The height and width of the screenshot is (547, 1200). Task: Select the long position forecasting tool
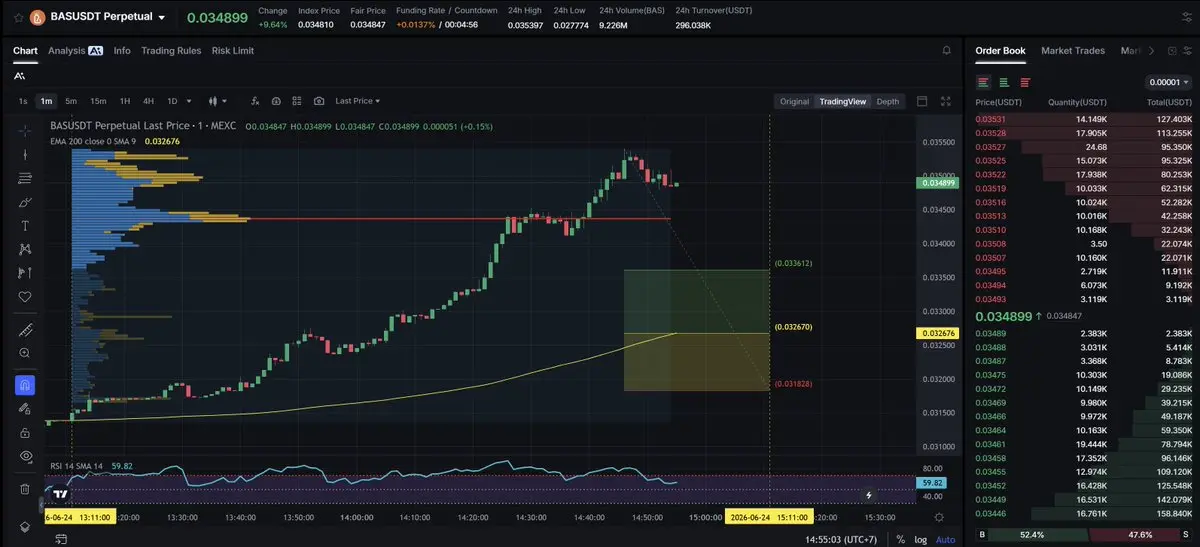[x=25, y=273]
